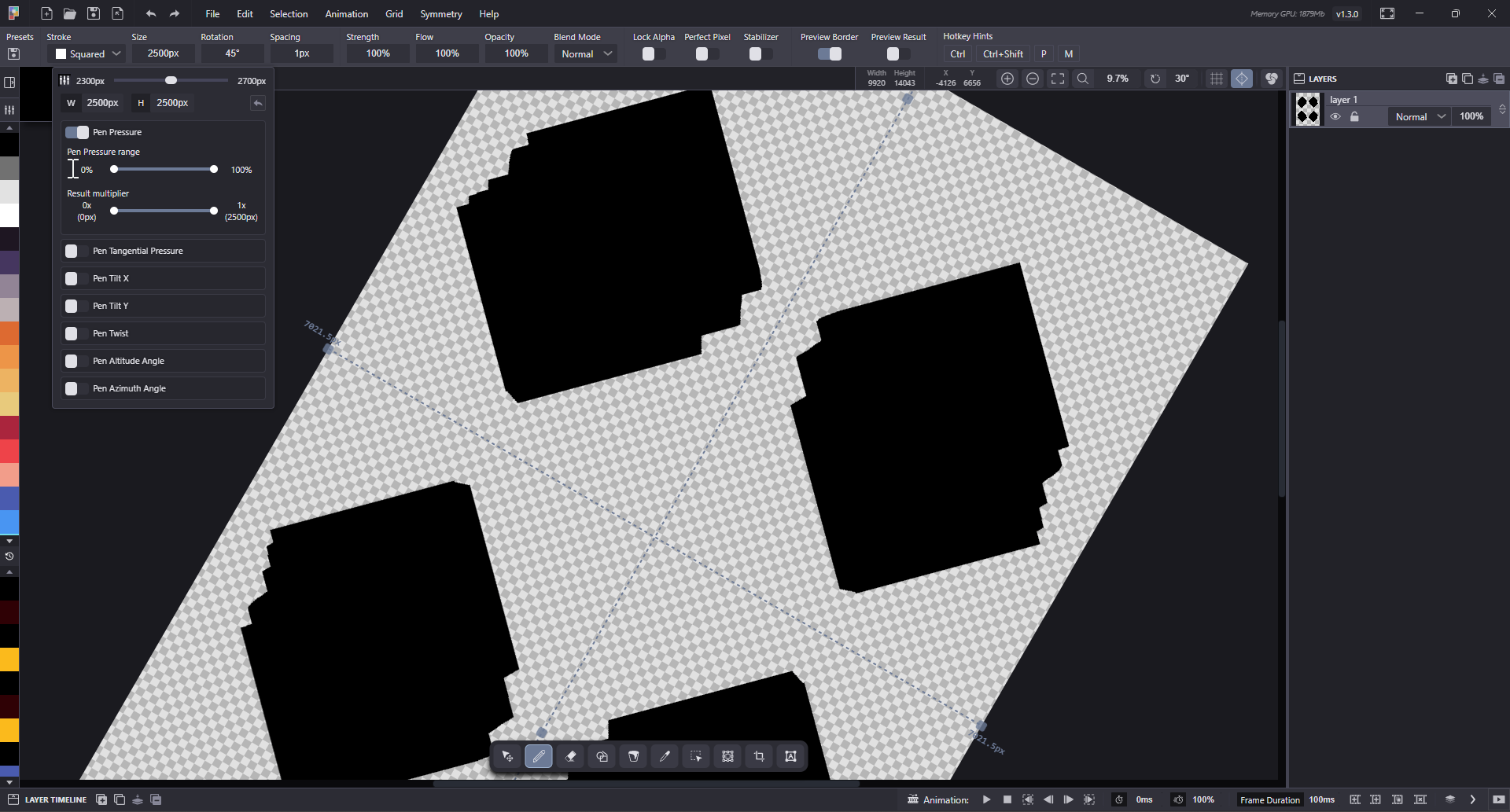Open the shaders effects icon

pyautogui.click(x=1272, y=79)
